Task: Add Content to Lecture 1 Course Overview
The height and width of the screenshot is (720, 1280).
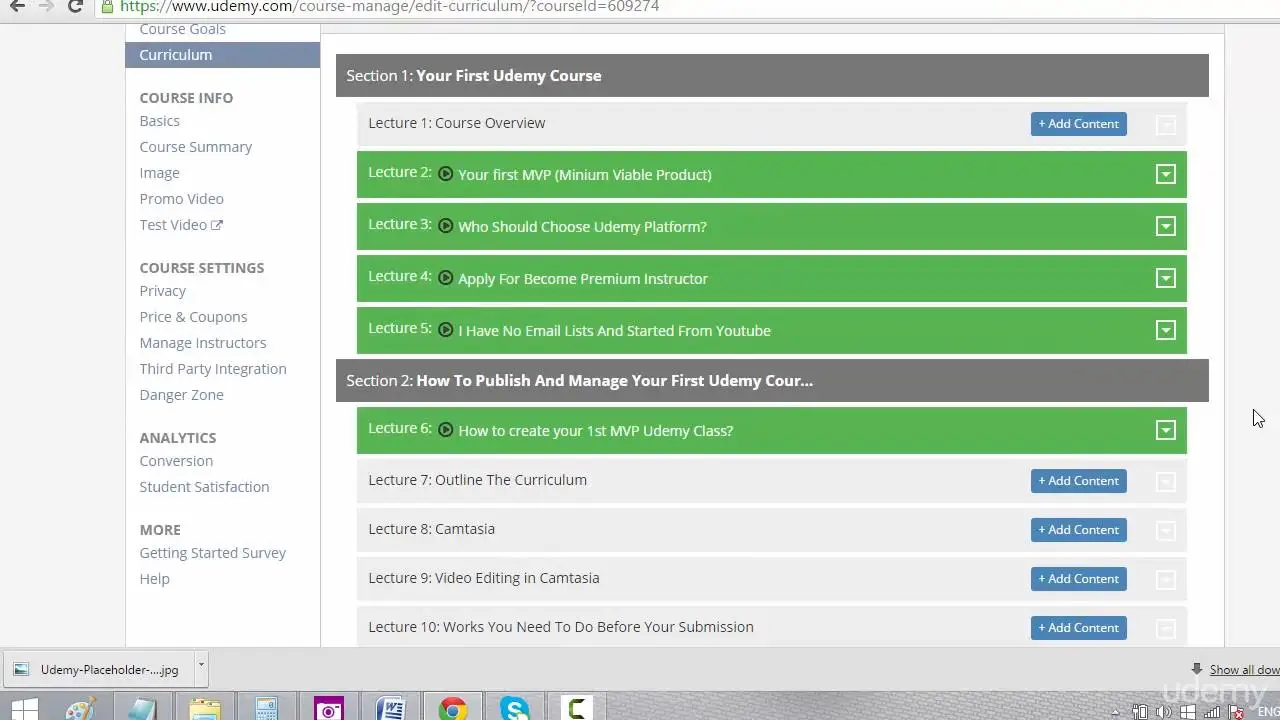Action: click(x=1078, y=124)
